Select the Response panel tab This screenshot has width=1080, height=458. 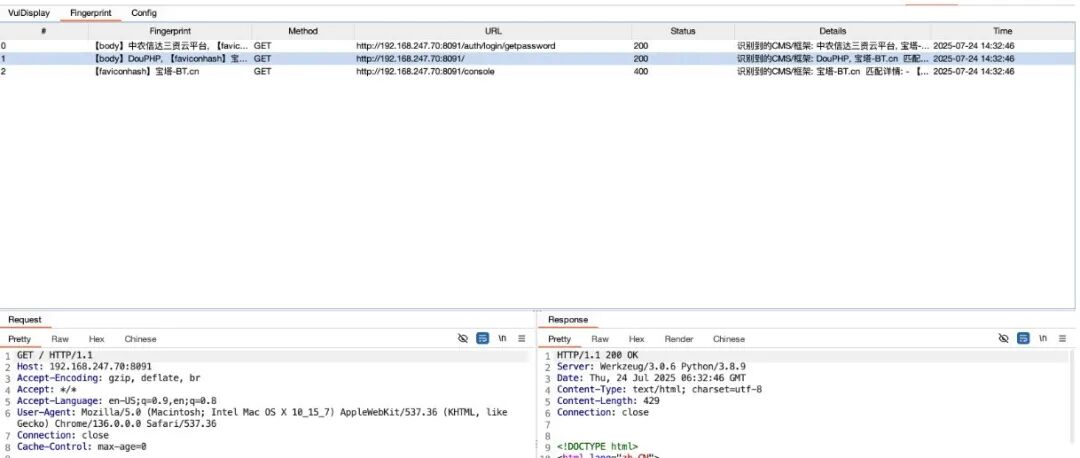tap(568, 320)
